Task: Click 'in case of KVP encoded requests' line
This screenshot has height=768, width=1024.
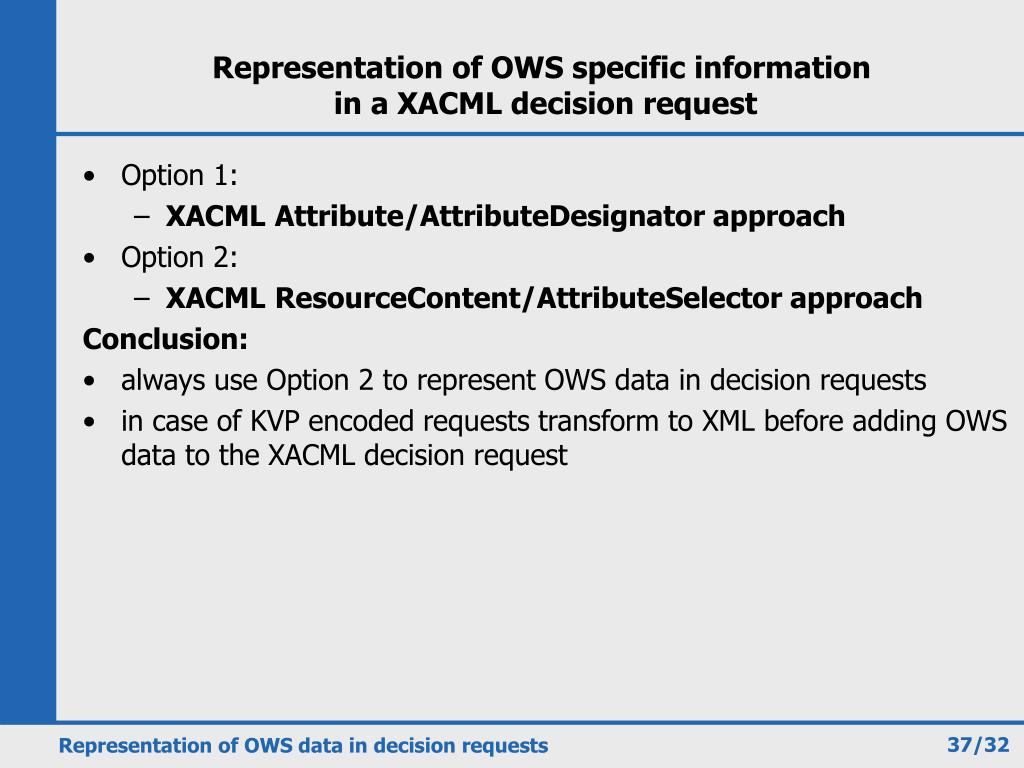Action: pos(564,421)
